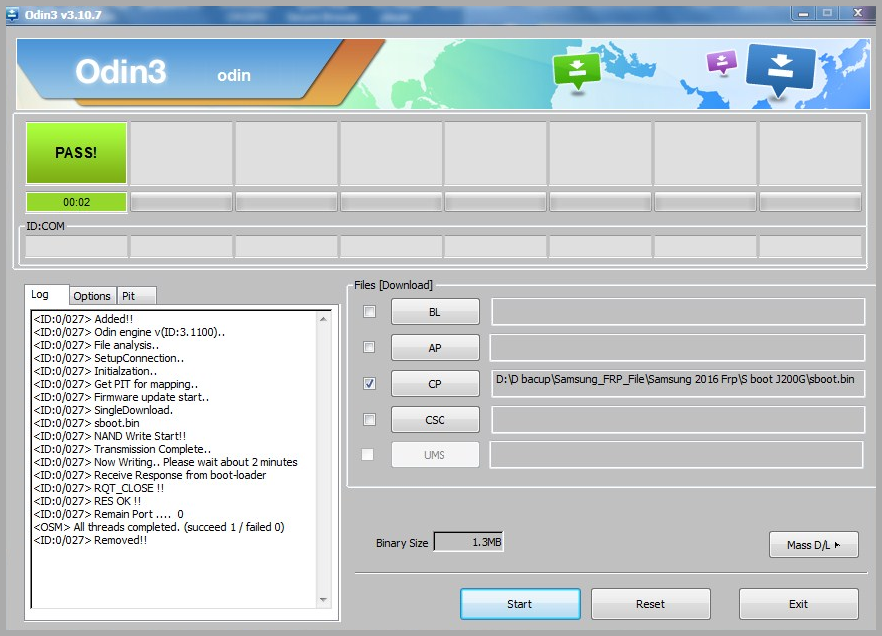Select log line 'Firmware update start..'
Screen dimensions: 882x636
point(121,397)
